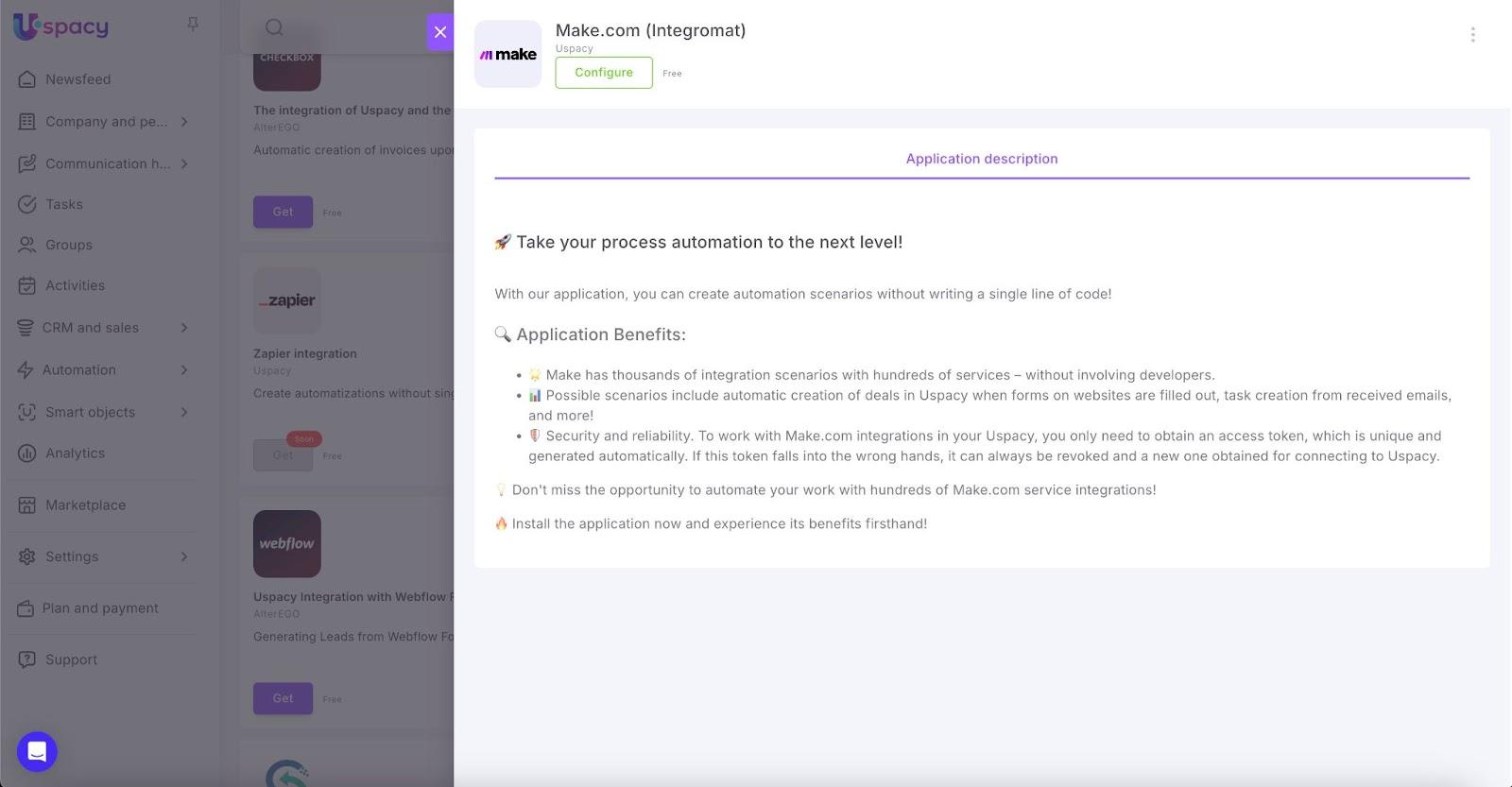Open Analytics via its chart icon
The image size is (1512, 787).
click(x=27, y=453)
